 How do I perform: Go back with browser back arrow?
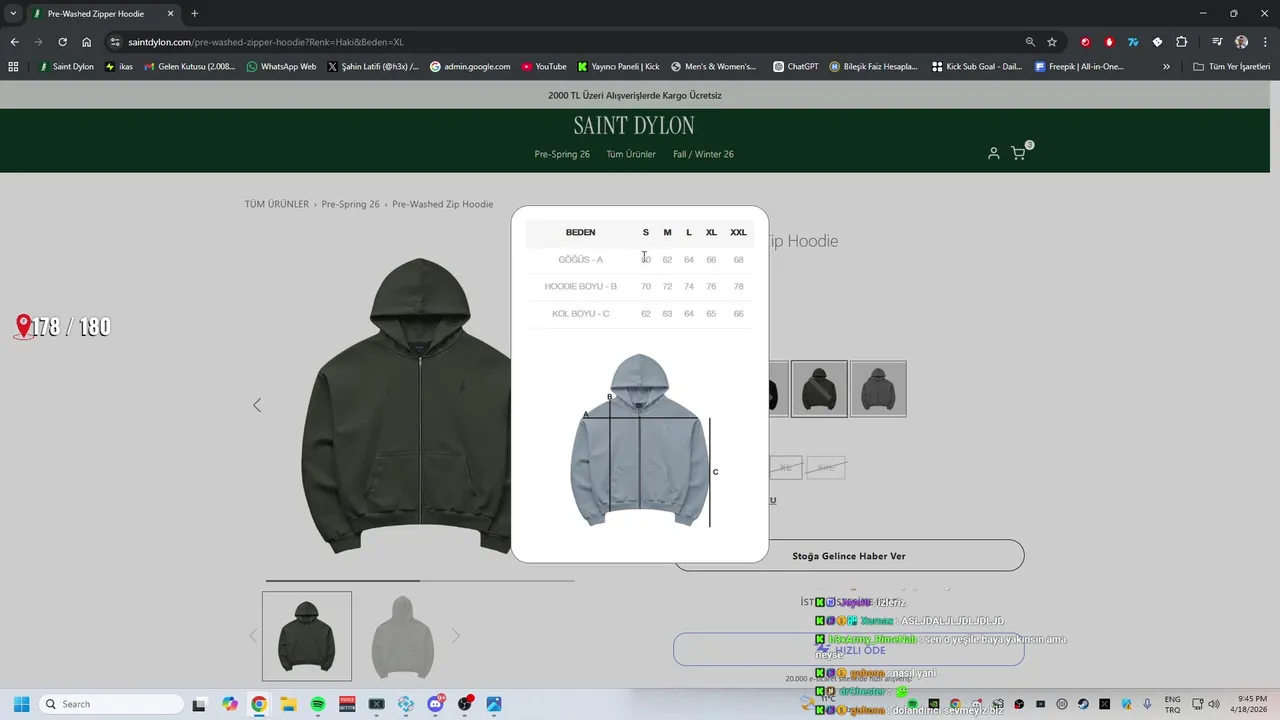click(x=14, y=42)
